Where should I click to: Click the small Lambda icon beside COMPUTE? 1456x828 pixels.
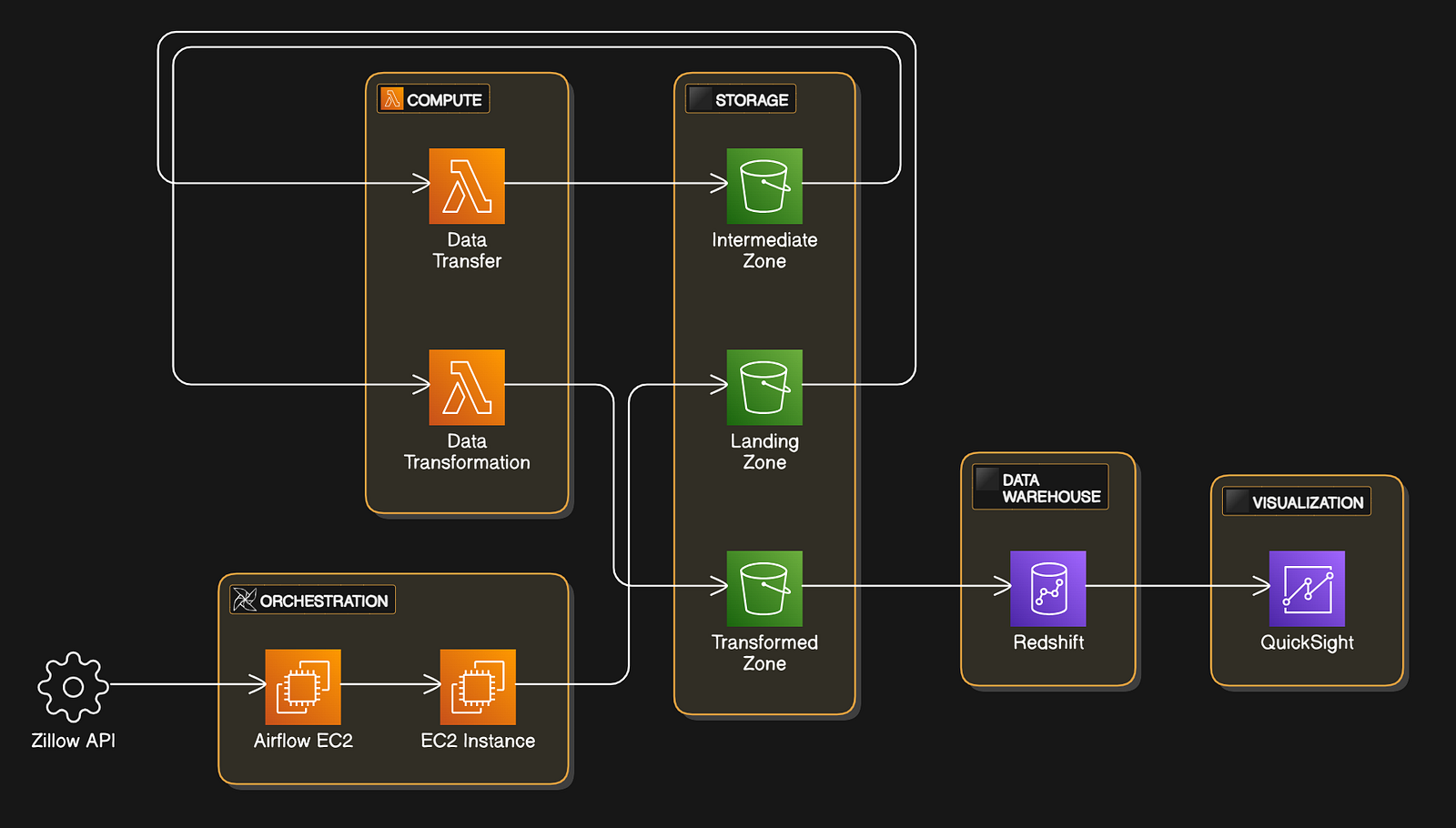click(x=392, y=98)
